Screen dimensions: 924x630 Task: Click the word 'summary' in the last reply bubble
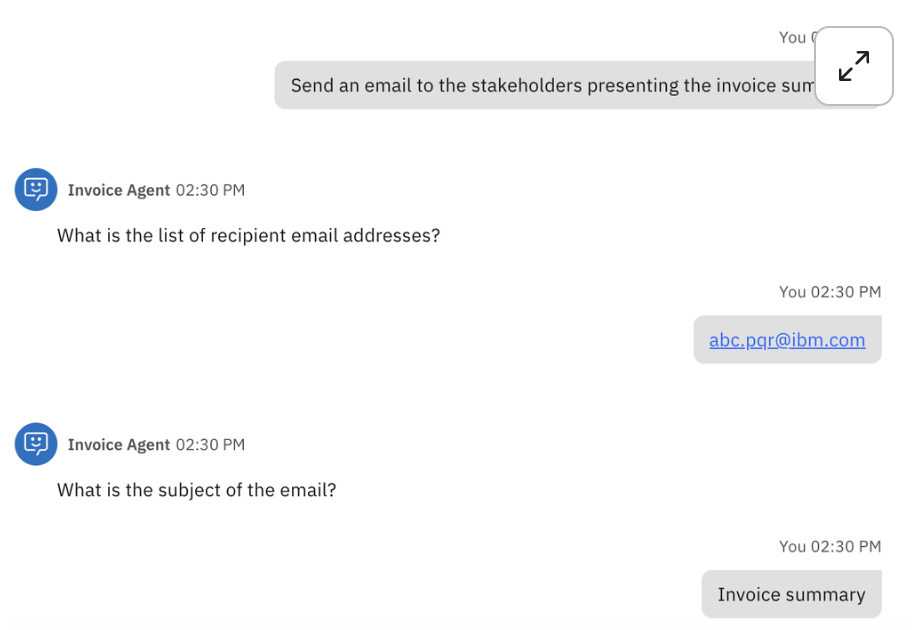825,595
